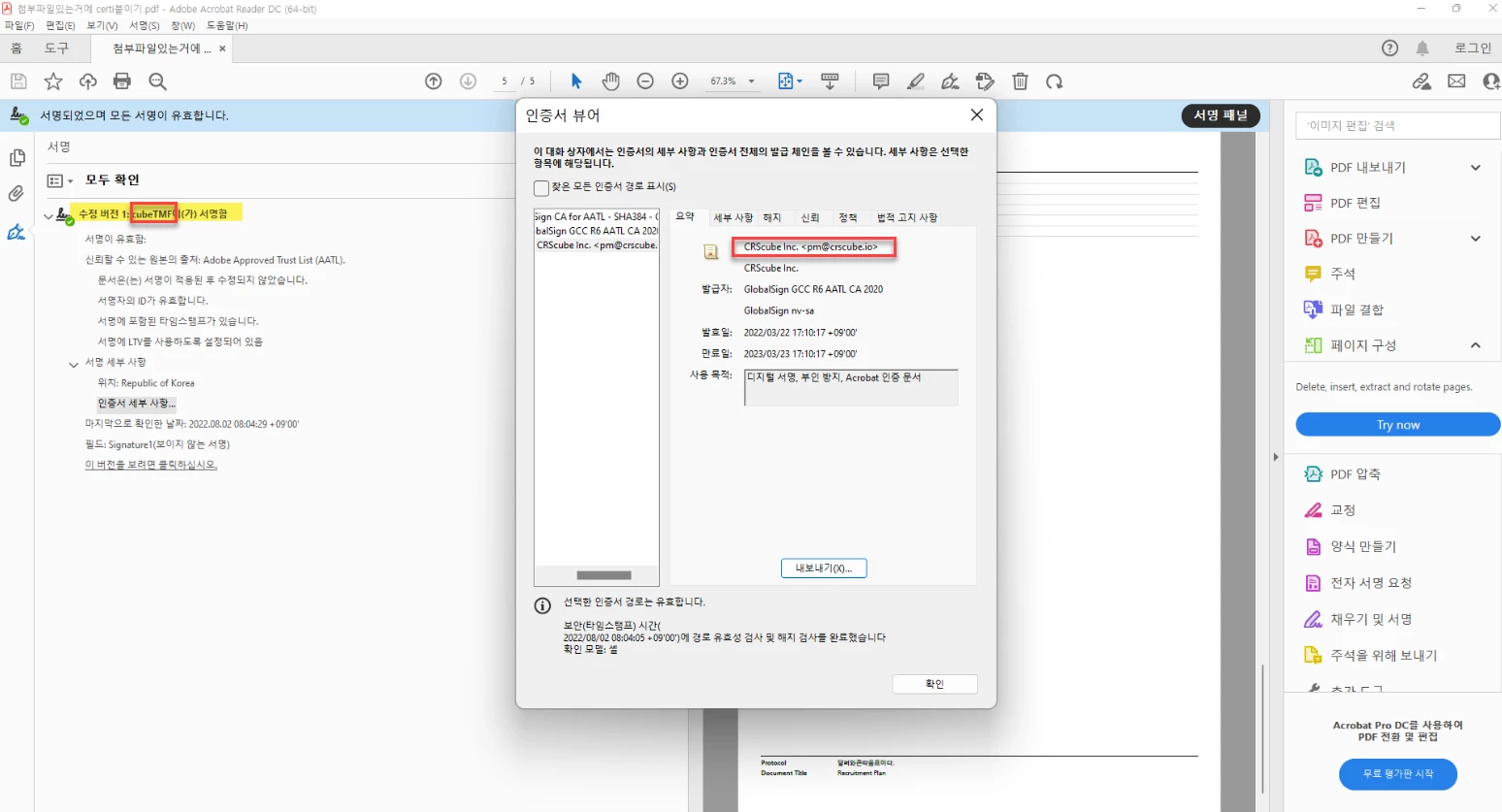This screenshot has width=1502, height=812.
Task: Click the Try now button
Action: 1397,425
